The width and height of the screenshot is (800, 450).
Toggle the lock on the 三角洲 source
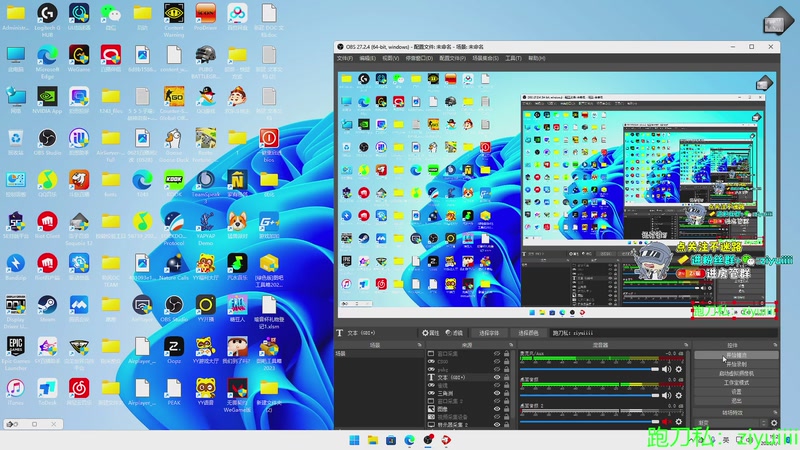[507, 393]
